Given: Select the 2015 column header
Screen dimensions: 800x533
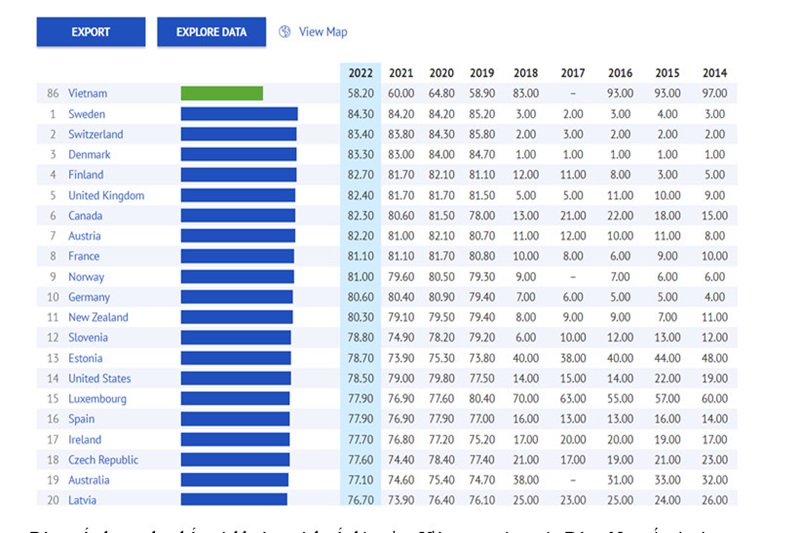Looking at the screenshot, I should pyautogui.click(x=667, y=73).
